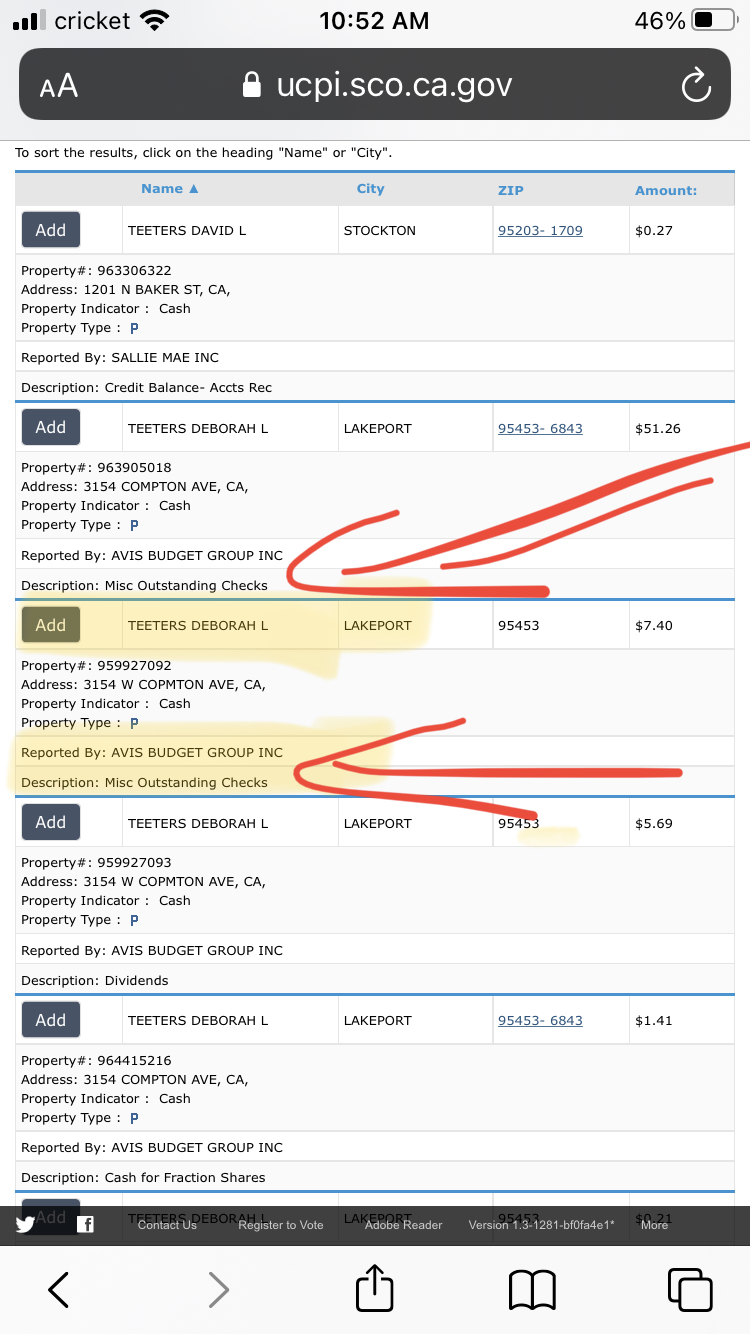Screen dimensions: 750x1334
Task: Select Description: Dividends text
Action: (95, 980)
